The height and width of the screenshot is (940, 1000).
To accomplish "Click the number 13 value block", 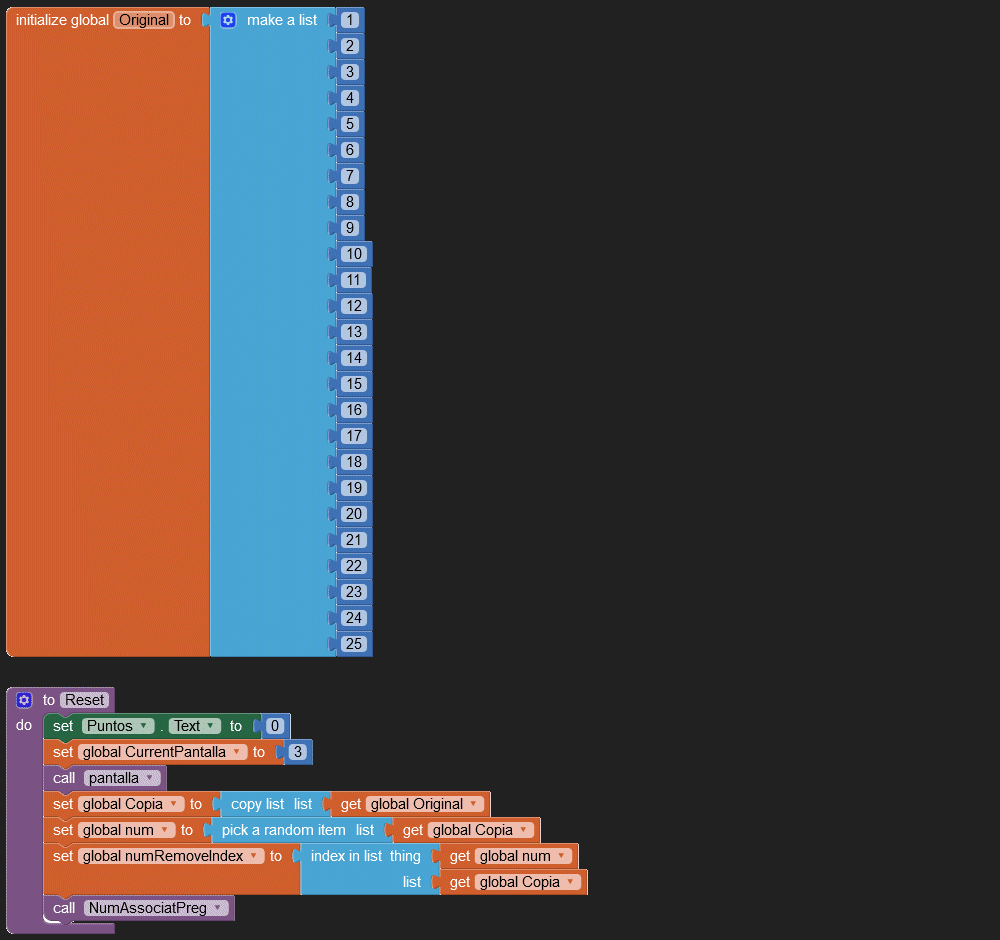I will tap(353, 332).
